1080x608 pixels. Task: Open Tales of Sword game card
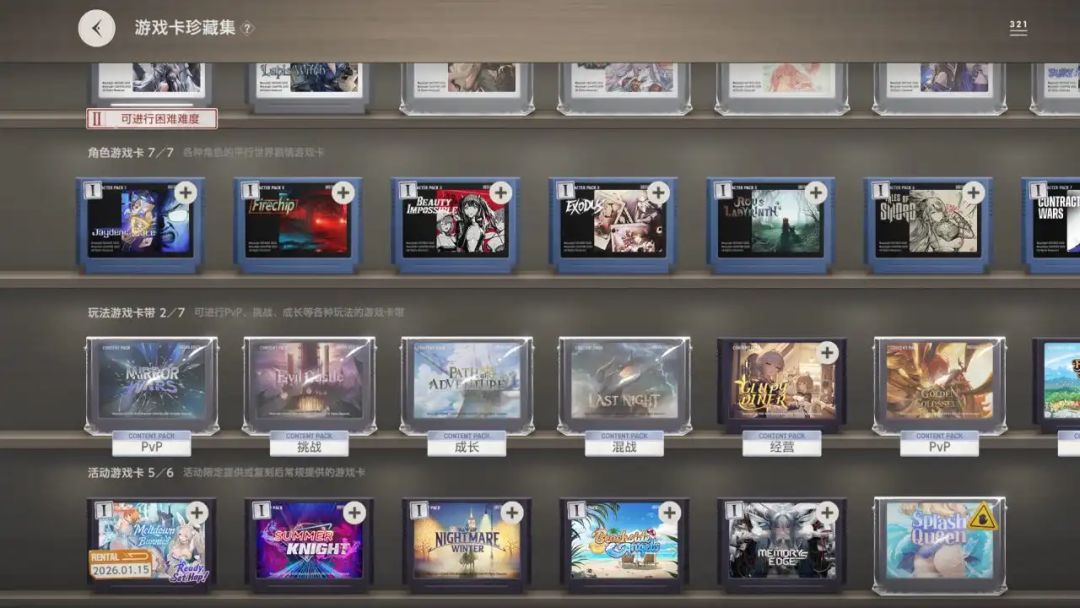[x=928, y=226]
